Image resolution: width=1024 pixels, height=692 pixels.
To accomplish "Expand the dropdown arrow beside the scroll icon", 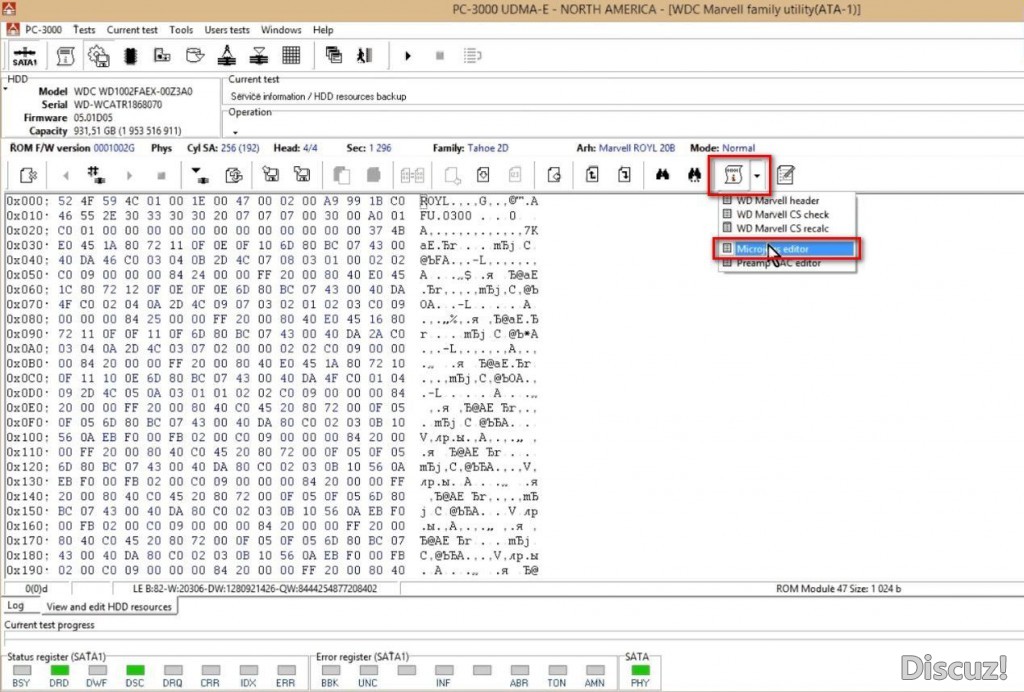I will pyautogui.click(x=757, y=176).
